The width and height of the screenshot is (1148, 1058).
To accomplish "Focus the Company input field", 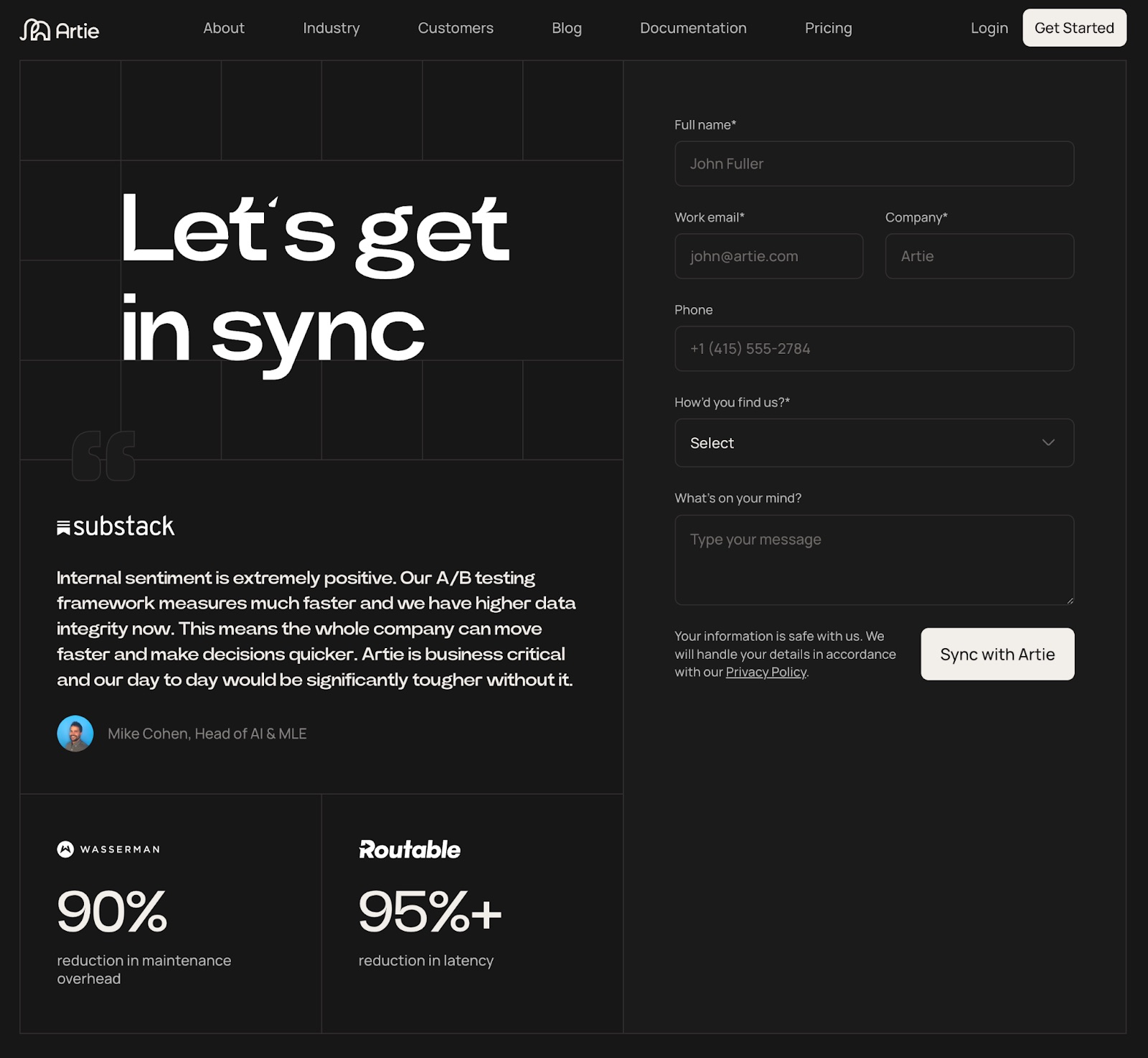I will pos(979,256).
